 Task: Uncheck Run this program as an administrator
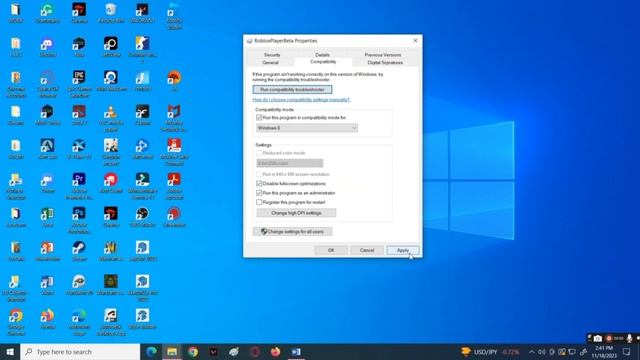(259, 193)
